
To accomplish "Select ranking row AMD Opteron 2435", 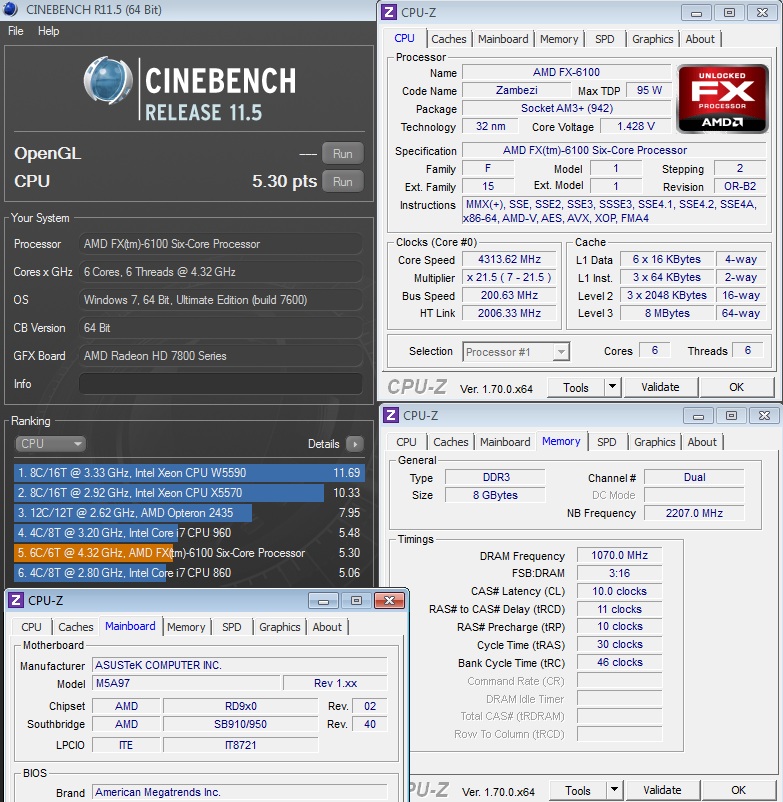I will point(189,513).
